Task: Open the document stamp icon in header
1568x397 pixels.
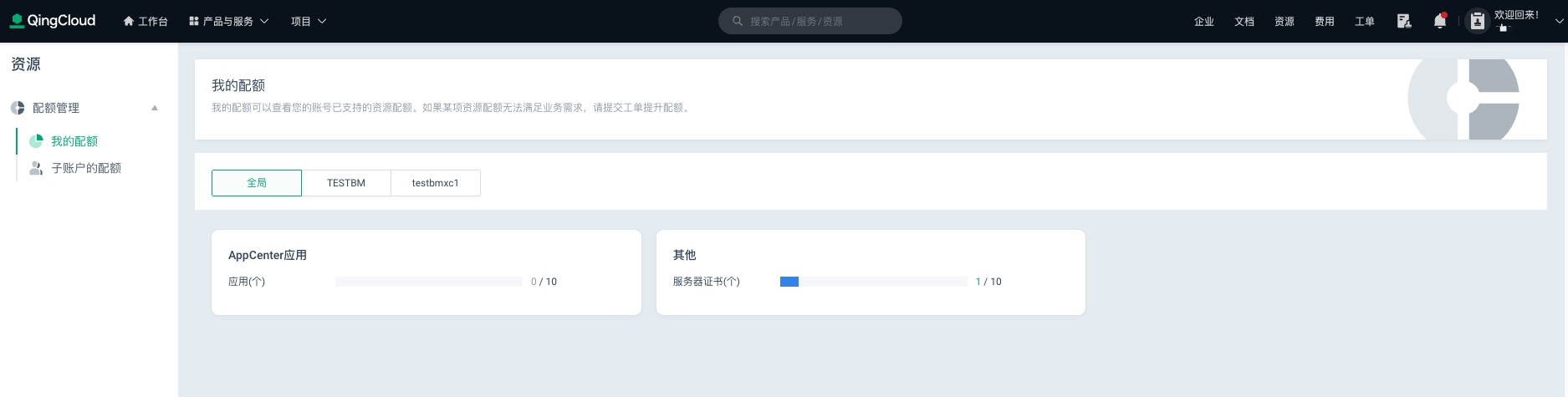Action: tap(1404, 21)
